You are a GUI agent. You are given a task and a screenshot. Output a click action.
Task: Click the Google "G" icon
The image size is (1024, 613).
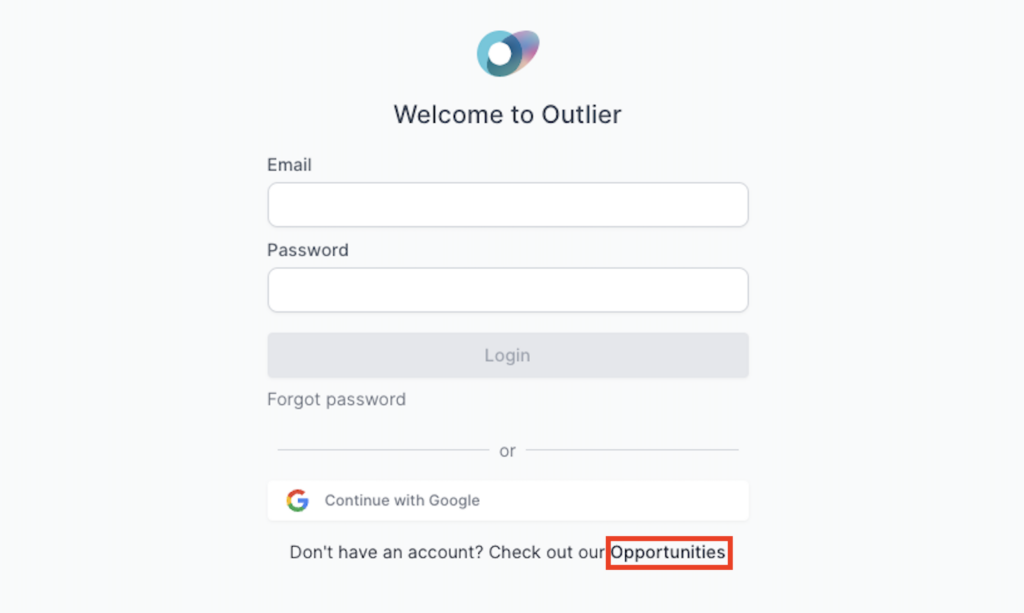click(297, 500)
